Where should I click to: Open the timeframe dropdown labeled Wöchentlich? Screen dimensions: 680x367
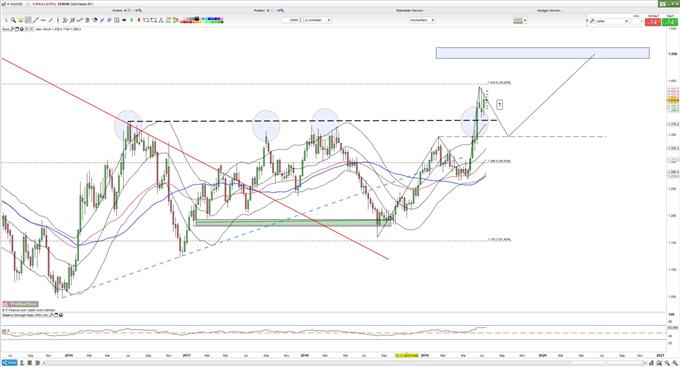click(422, 20)
